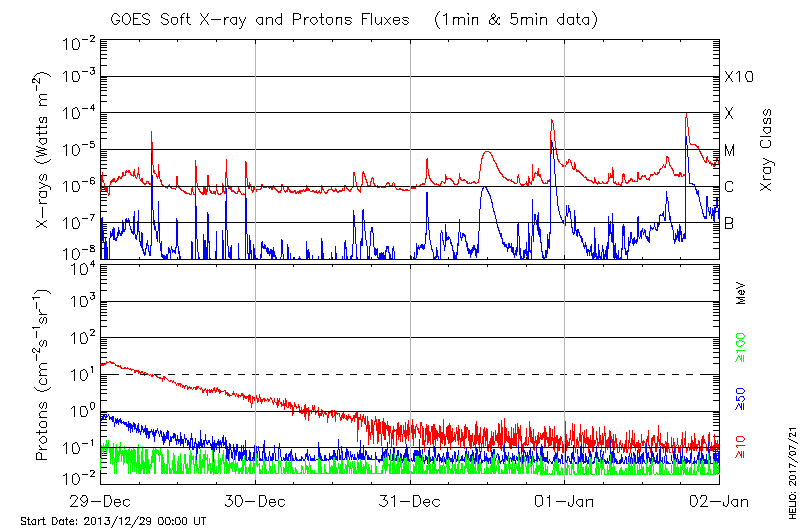The width and height of the screenshot is (800, 530).
Task: Click the 'Xray Class' right axis title
Action: (x=767, y=151)
